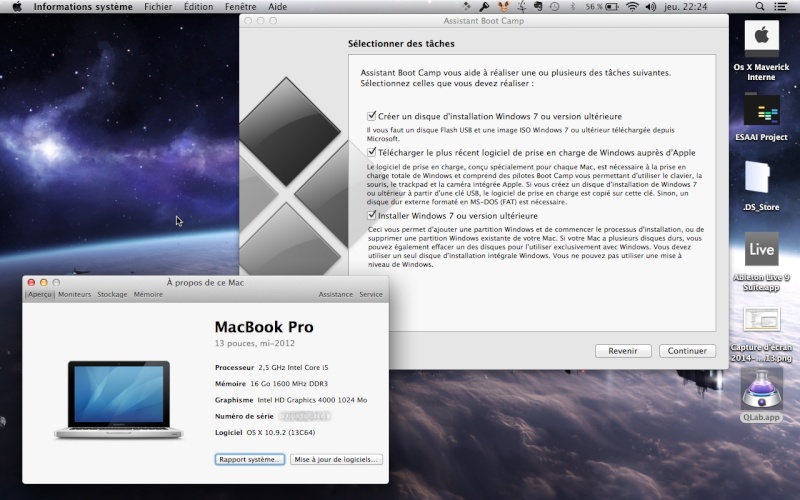
Task: Open the Time Machine menu bar icon
Action: pyautogui.click(x=555, y=7)
